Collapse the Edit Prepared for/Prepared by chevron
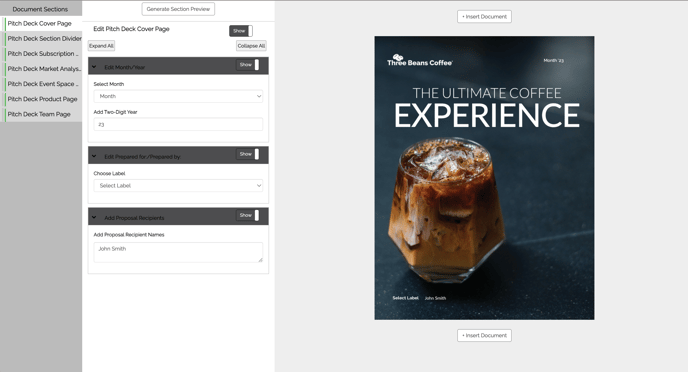This screenshot has width=688, height=372. 94,156
